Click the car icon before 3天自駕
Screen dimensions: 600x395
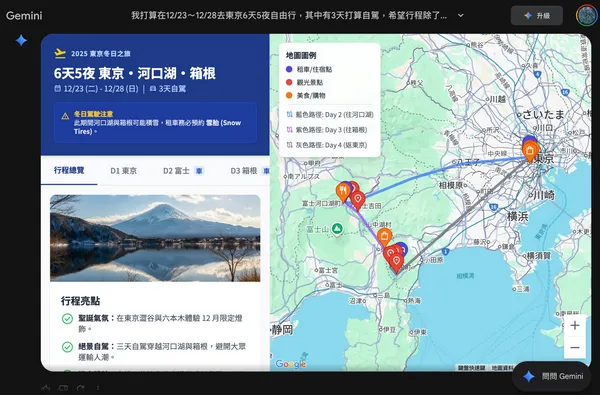tap(153, 88)
